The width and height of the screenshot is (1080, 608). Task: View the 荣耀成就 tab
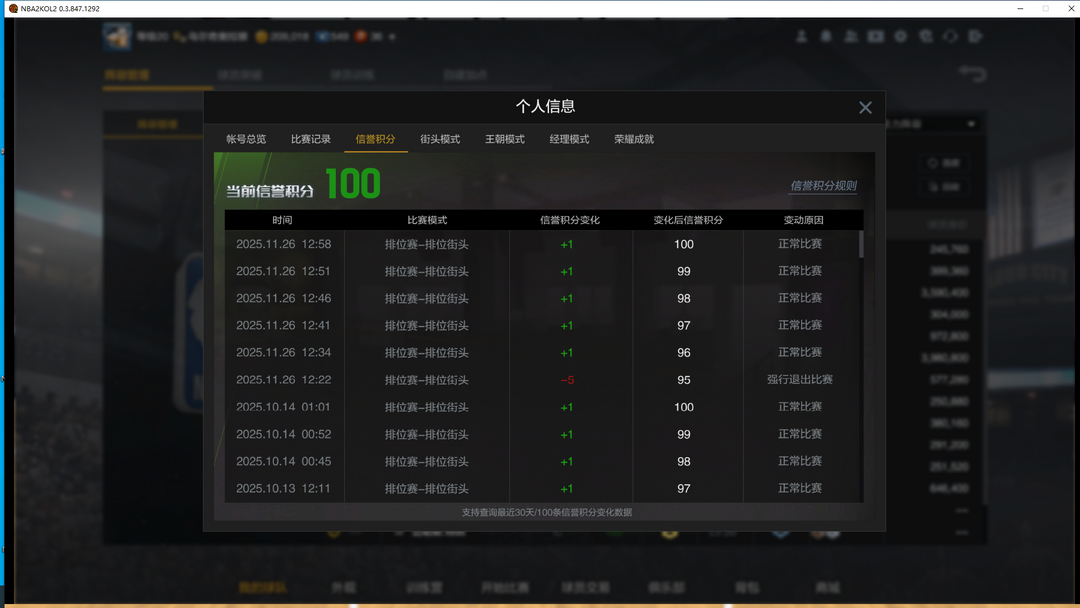pos(634,139)
